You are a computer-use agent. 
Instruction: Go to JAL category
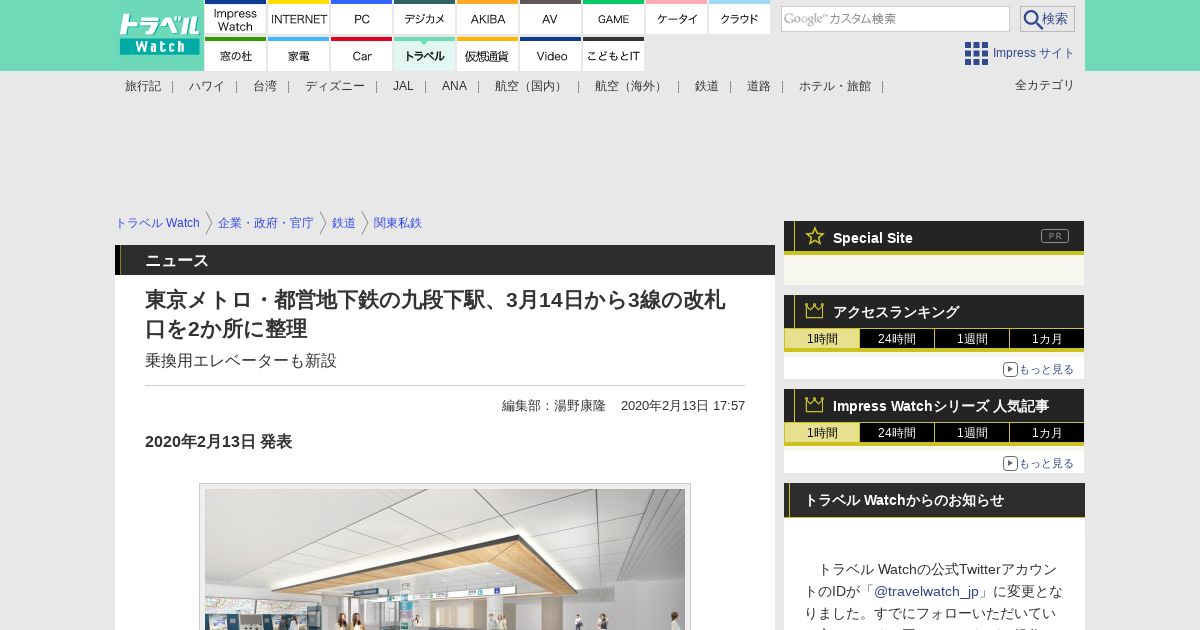tap(403, 86)
